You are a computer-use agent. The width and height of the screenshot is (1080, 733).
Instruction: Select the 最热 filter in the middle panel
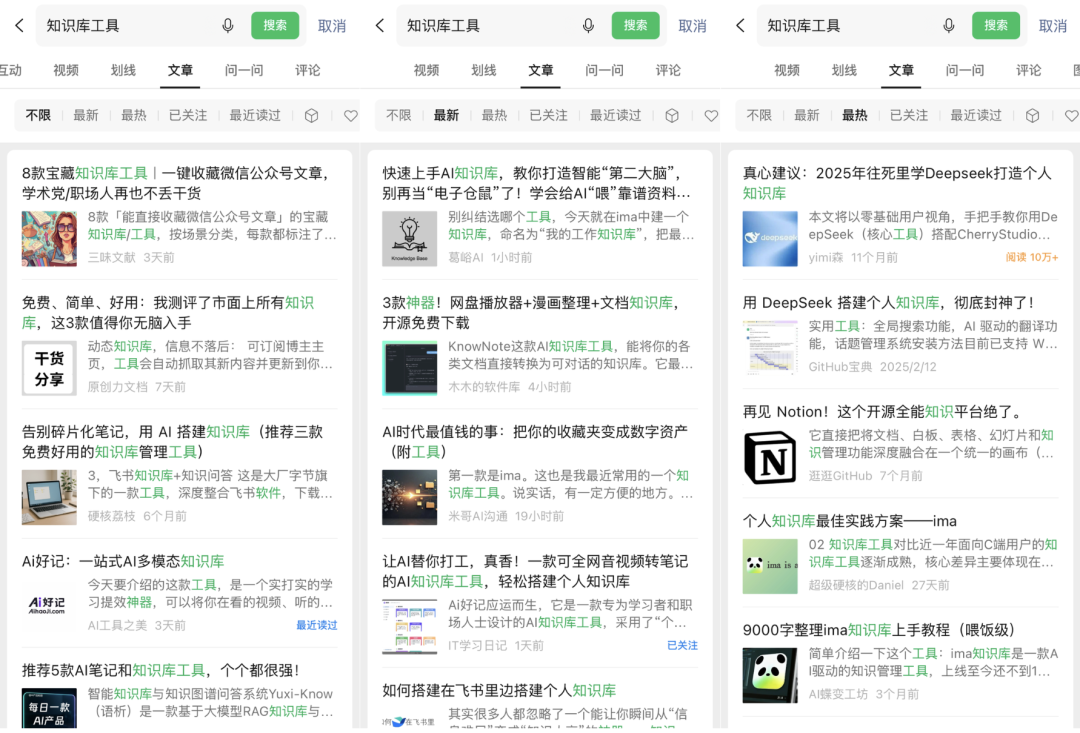[x=494, y=116]
